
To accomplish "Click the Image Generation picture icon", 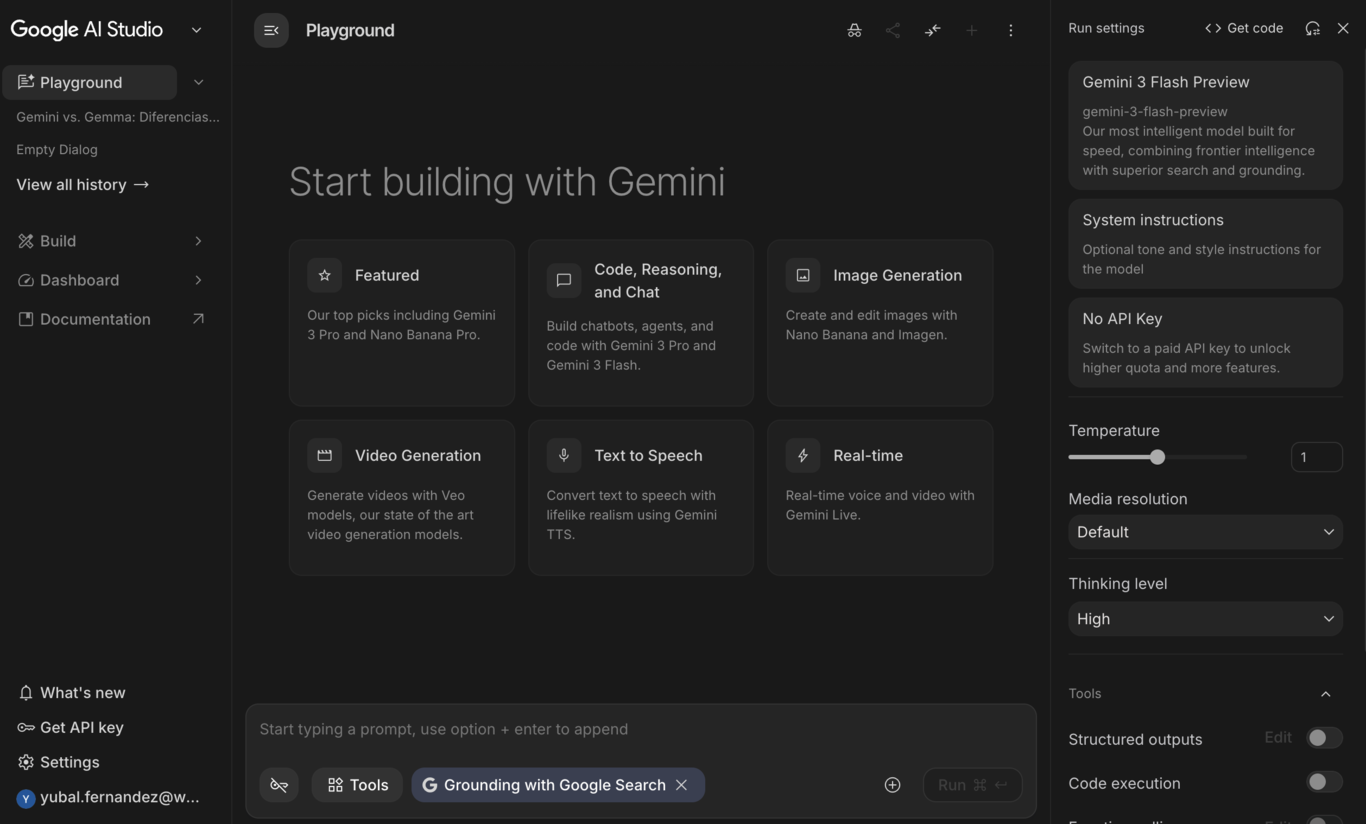I will 803,275.
